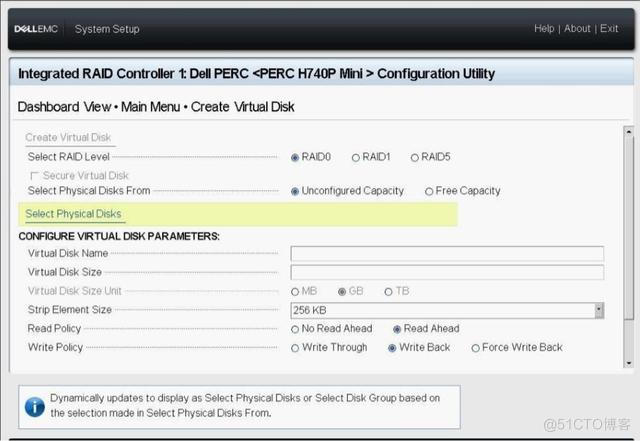
Task: Click the Virtual Disk Name field
Action: click(x=447, y=254)
